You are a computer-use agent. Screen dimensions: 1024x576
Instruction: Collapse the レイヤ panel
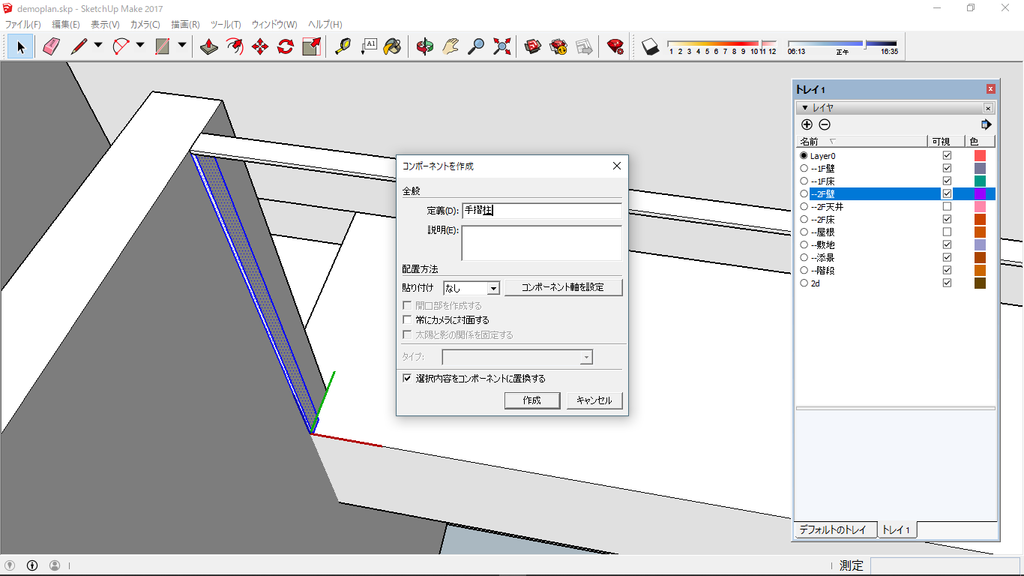coord(805,108)
